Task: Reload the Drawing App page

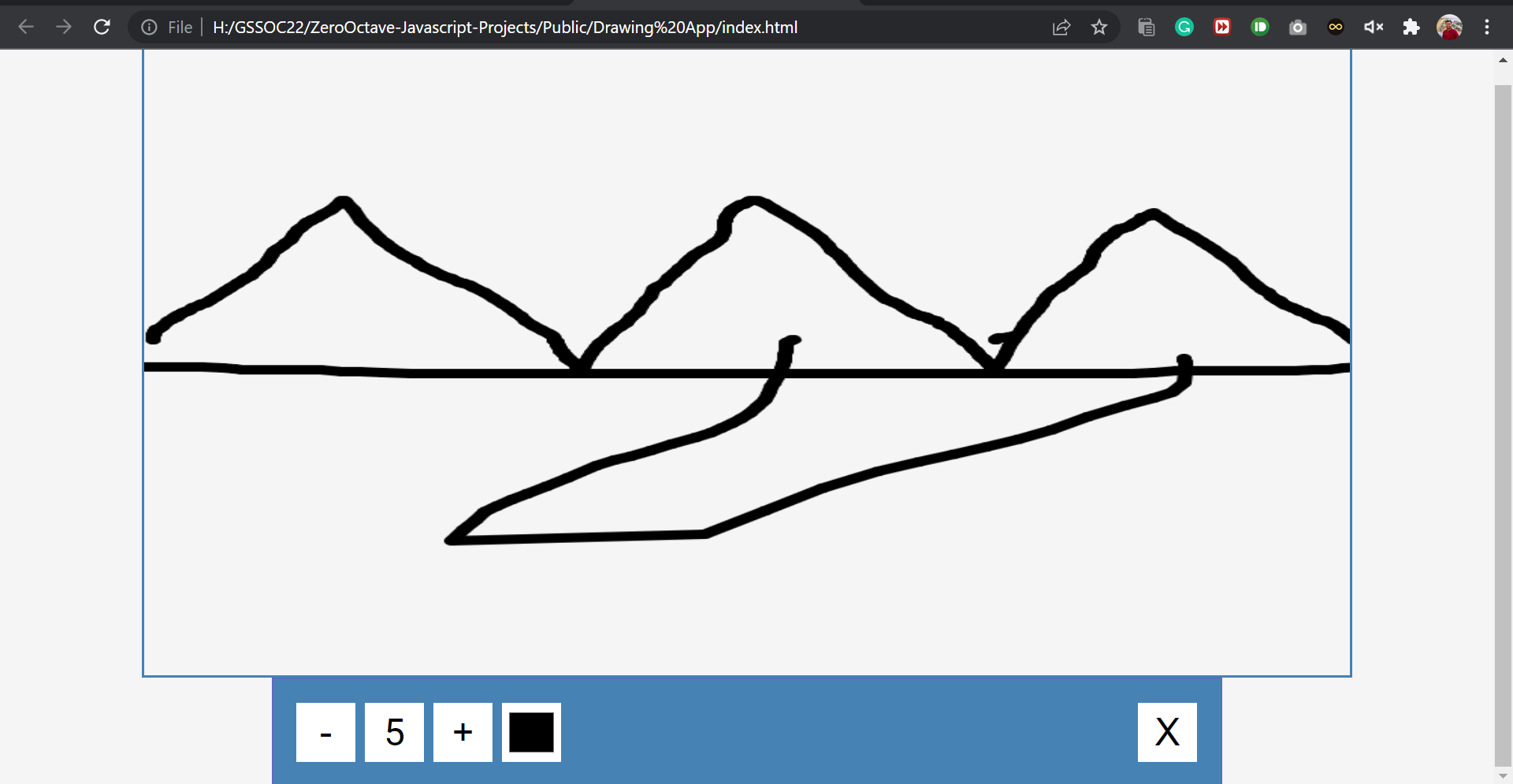Action: [x=102, y=26]
